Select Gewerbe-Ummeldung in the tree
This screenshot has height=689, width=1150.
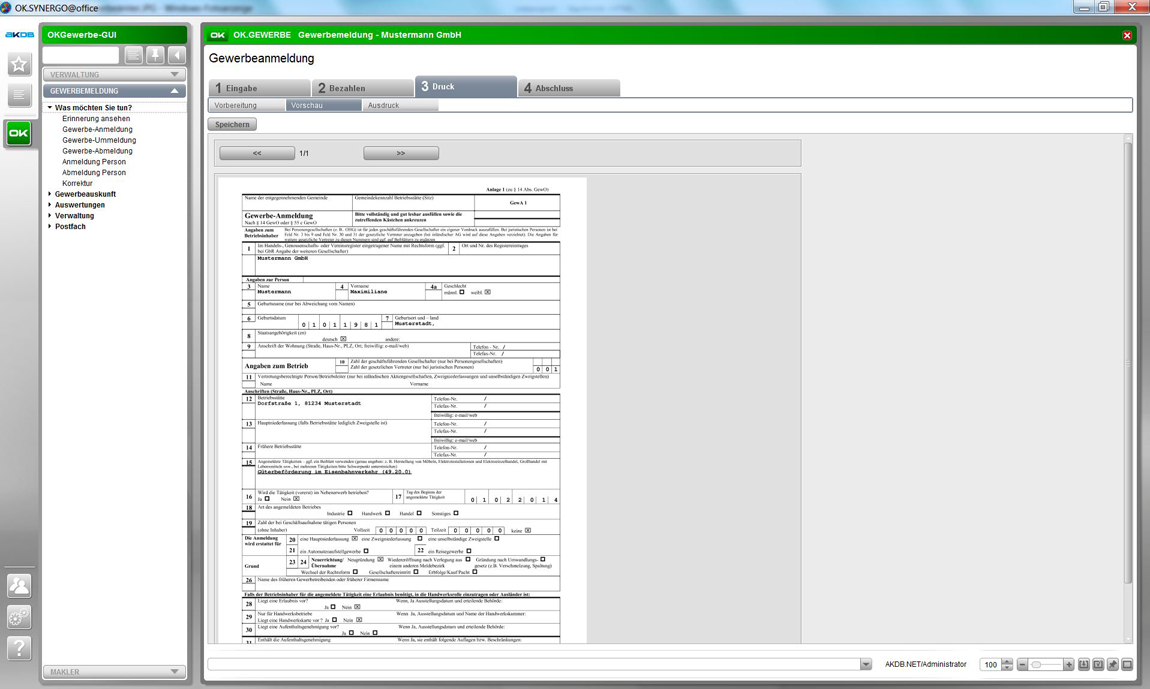(99, 140)
